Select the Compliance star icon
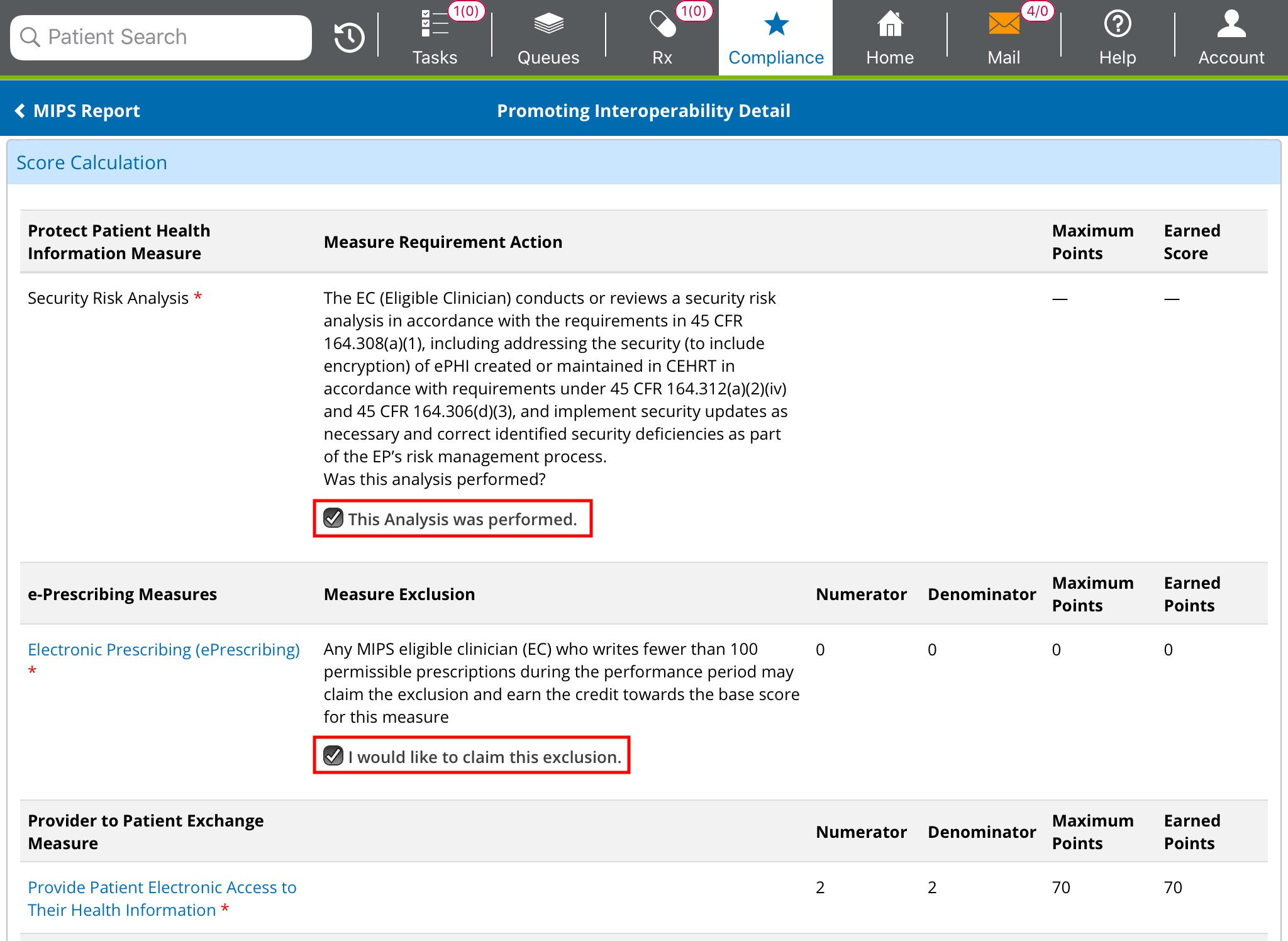Image resolution: width=1288 pixels, height=941 pixels. tap(776, 25)
